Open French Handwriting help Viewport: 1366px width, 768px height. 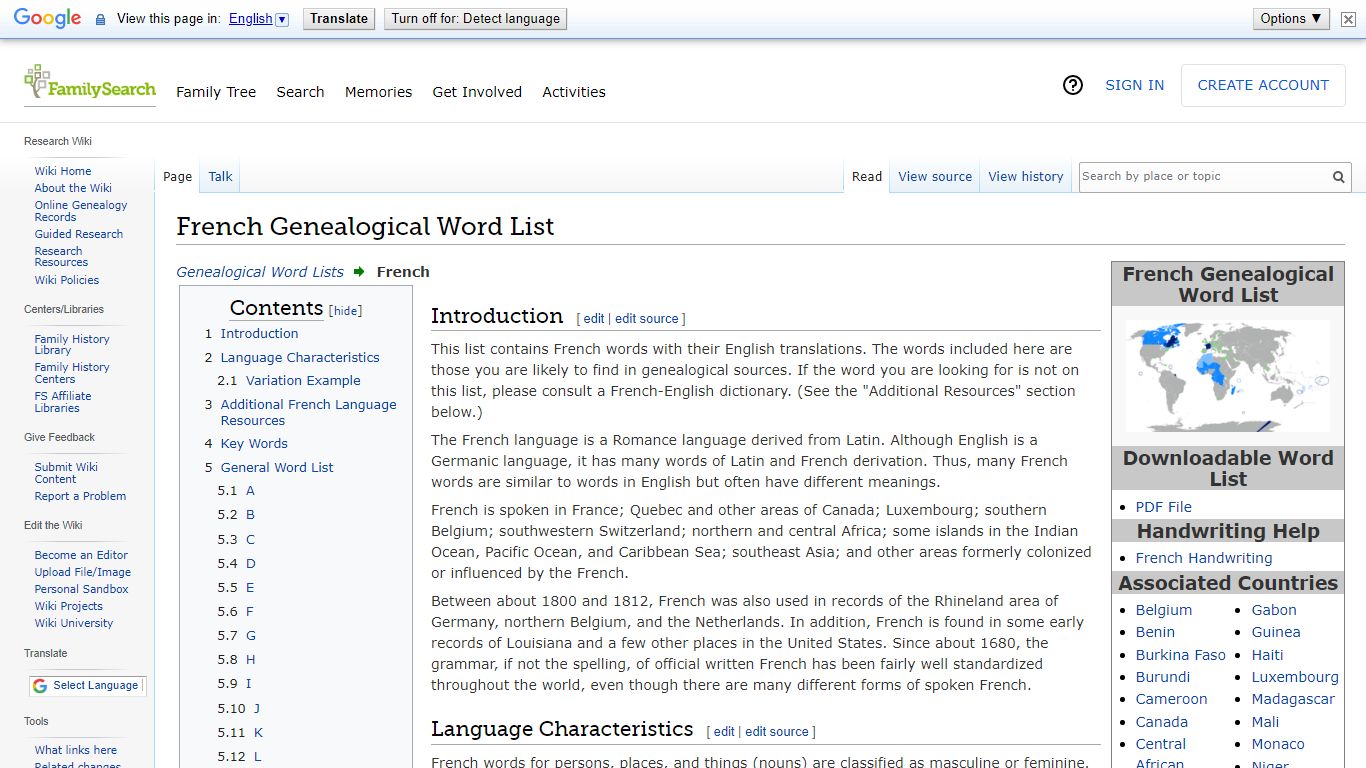coord(1204,558)
